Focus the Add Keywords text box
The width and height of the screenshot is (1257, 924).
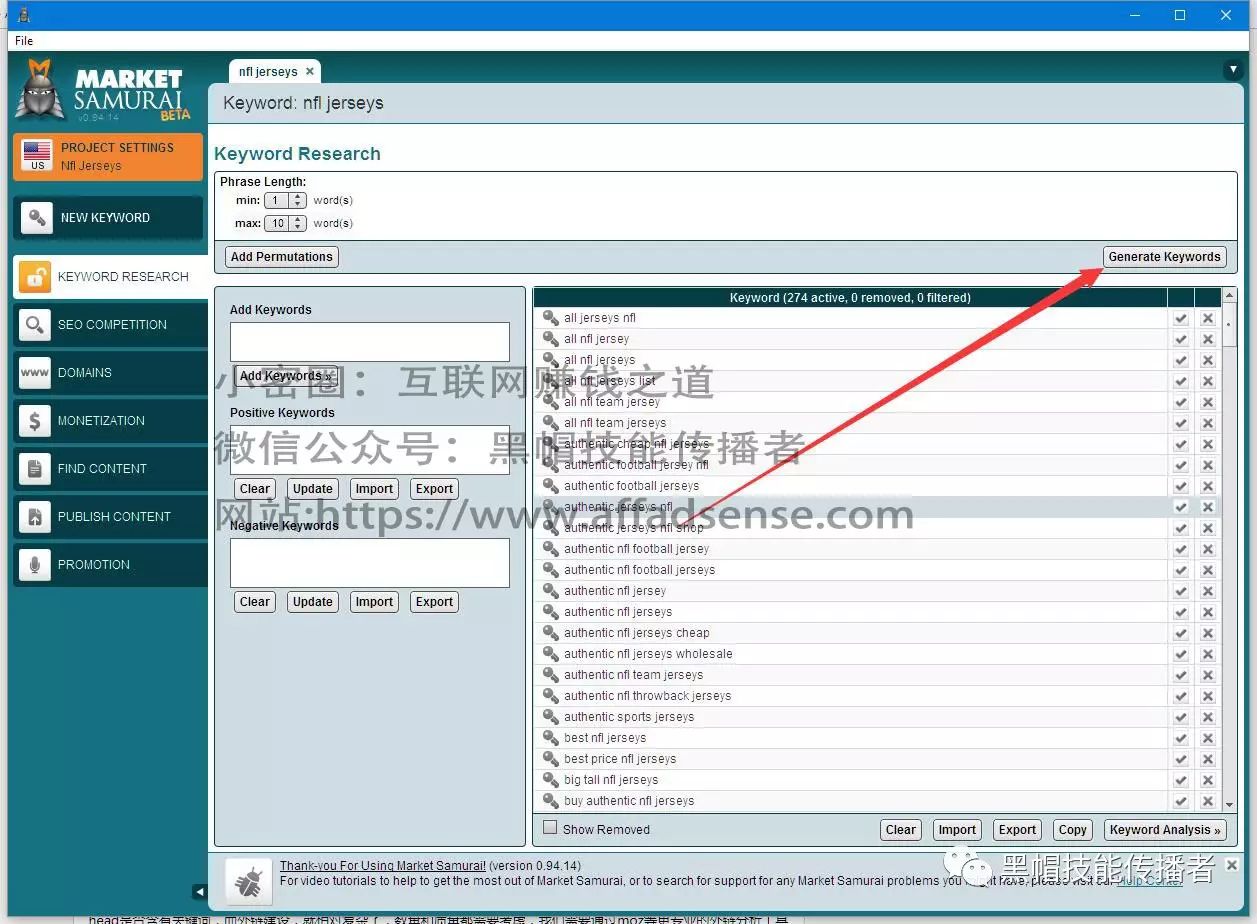(370, 342)
